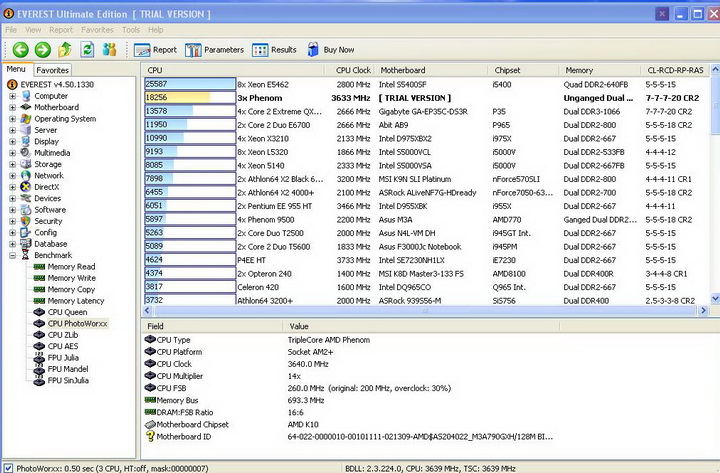Viewport: 720px width, 473px height.
Task: Click the Devices icon in the tree
Action: coord(26,198)
